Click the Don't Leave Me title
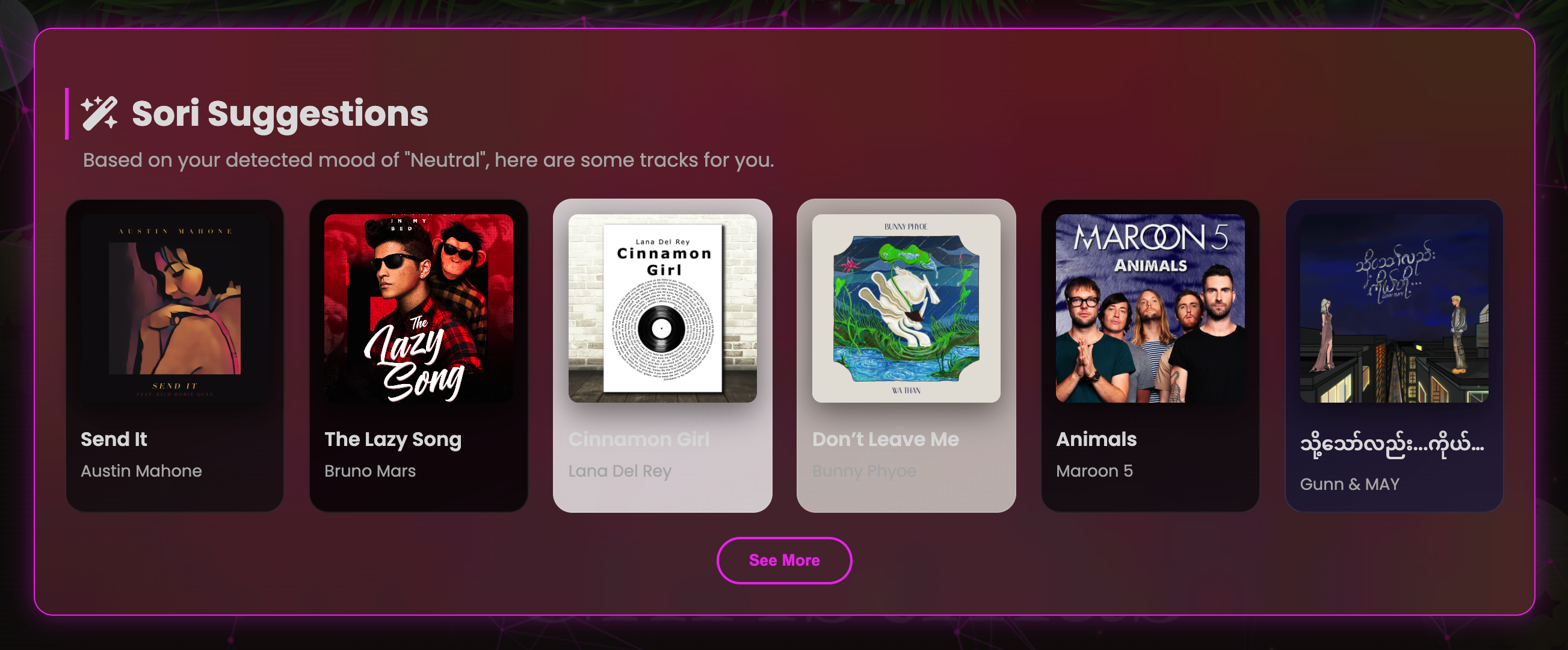The width and height of the screenshot is (1568, 650). click(886, 439)
